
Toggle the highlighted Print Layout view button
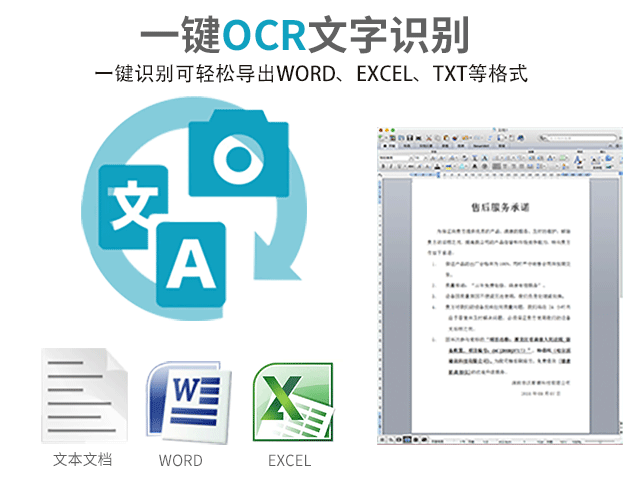click(409, 438)
